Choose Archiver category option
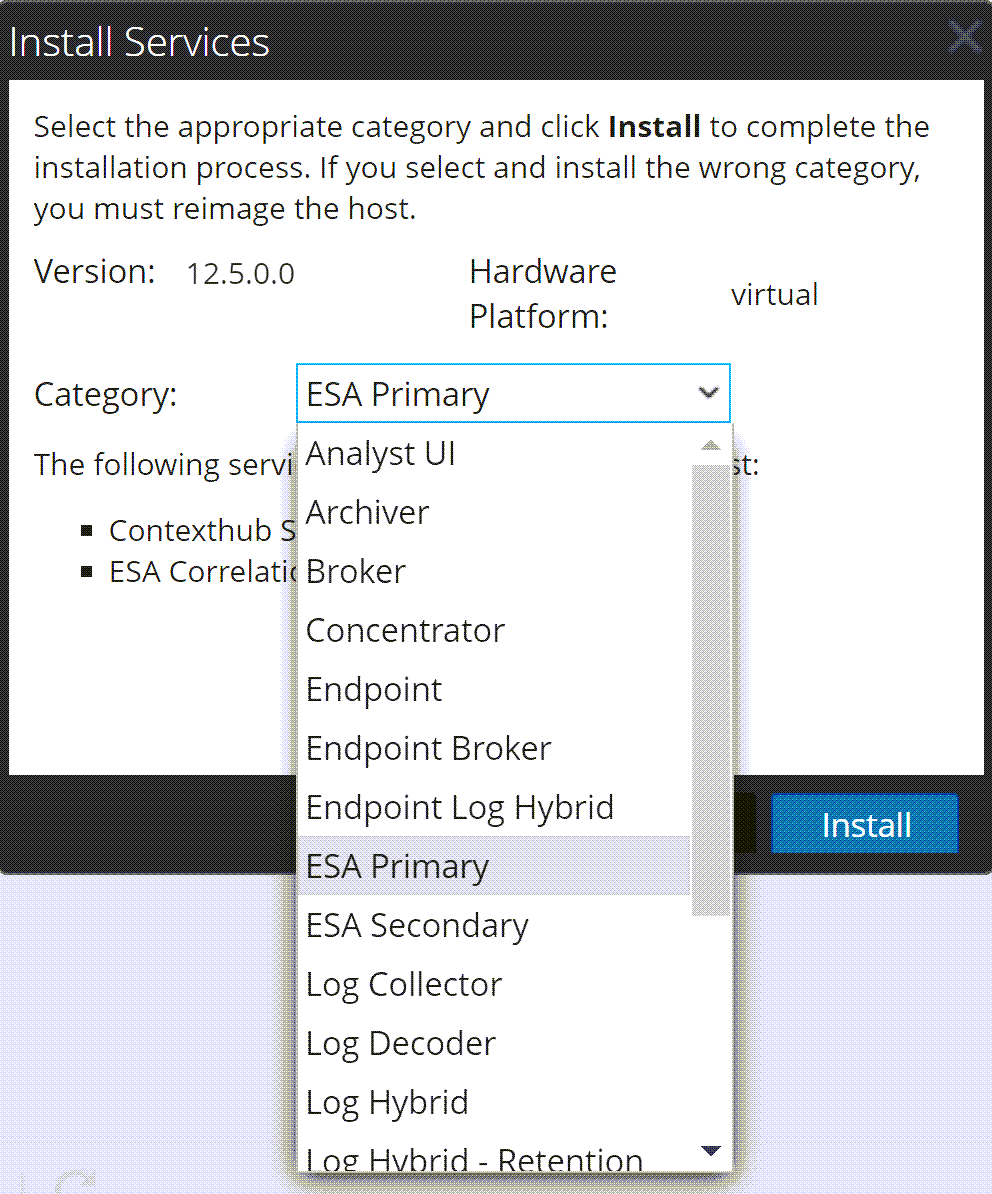 pyautogui.click(x=367, y=513)
